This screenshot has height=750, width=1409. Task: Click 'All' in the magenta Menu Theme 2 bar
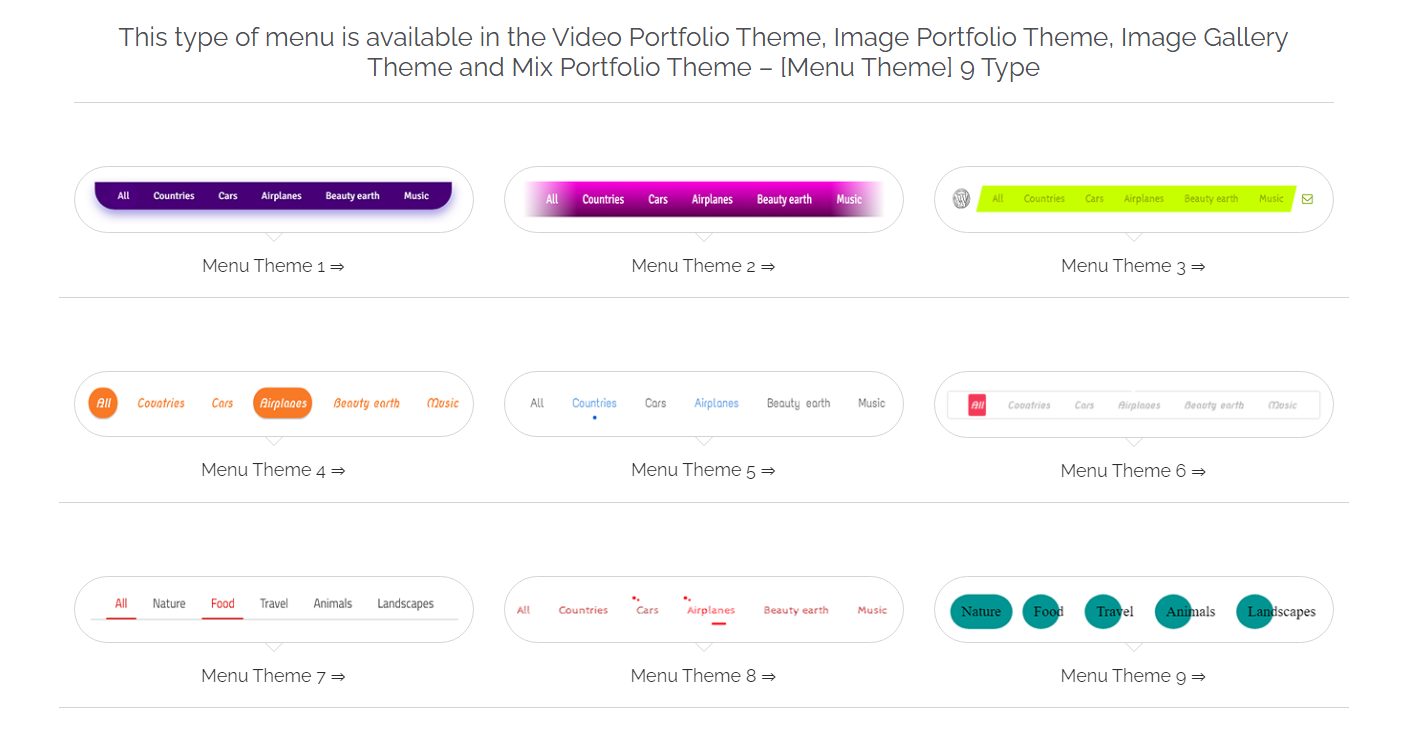552,200
